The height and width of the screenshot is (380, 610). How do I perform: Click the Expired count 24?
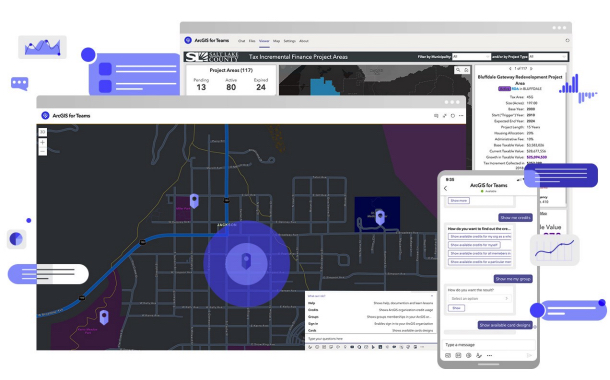click(x=261, y=87)
